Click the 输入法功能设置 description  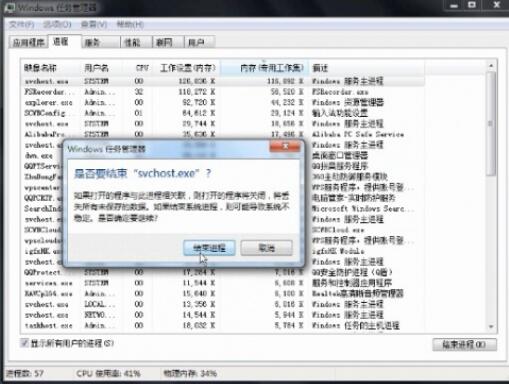coord(340,113)
